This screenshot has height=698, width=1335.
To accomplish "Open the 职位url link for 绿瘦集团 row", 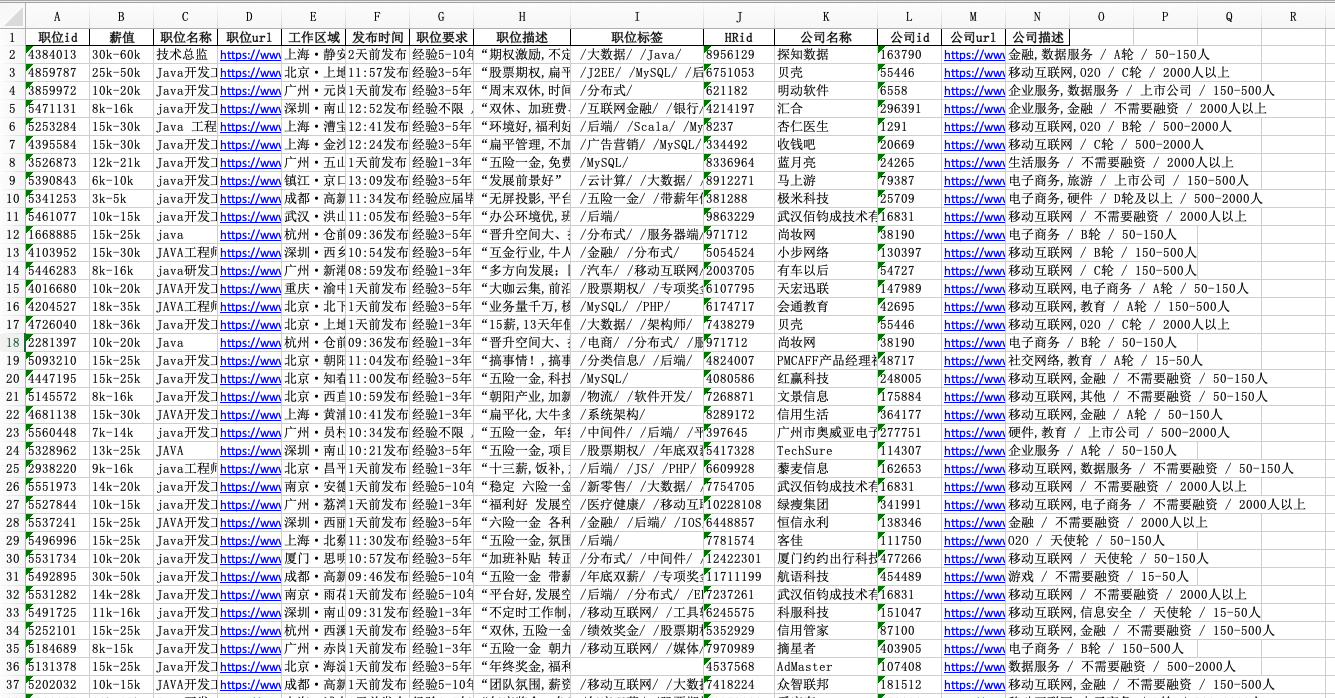I will click(x=249, y=505).
